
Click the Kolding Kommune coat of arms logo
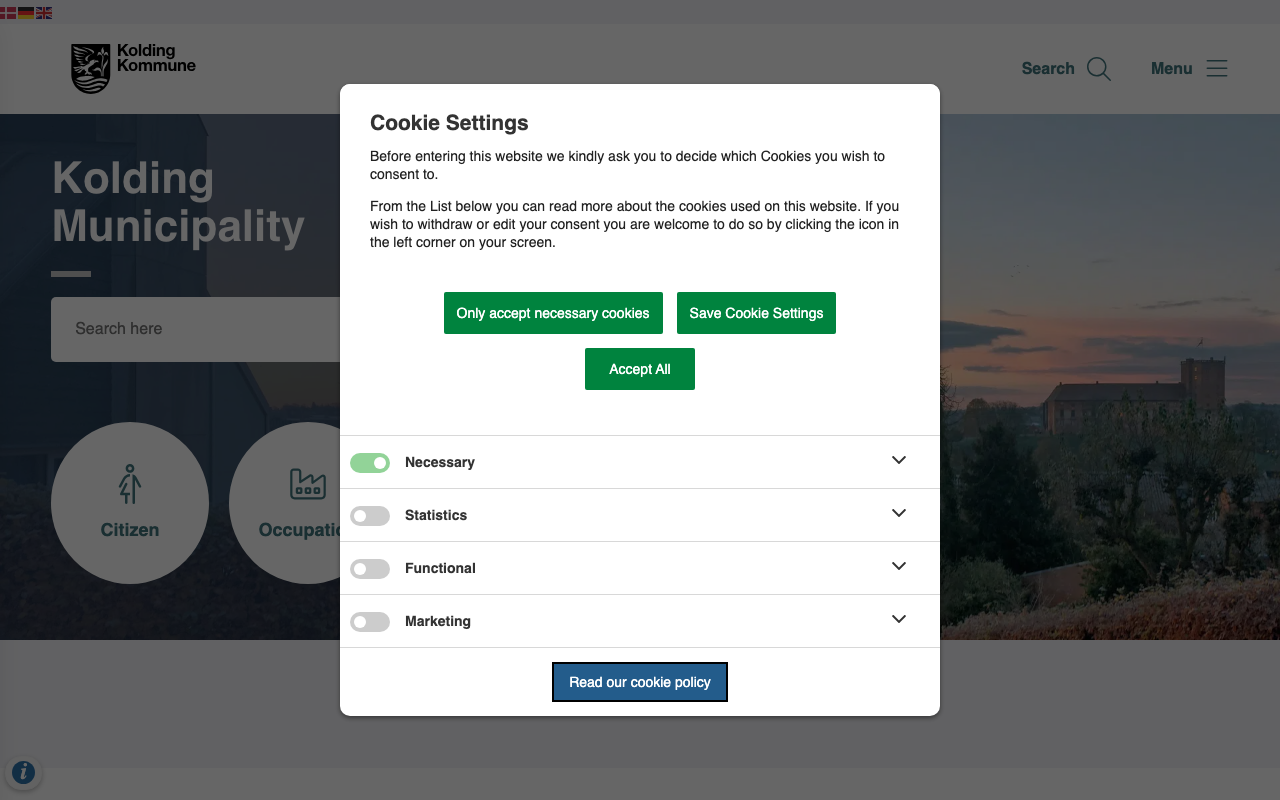(90, 68)
